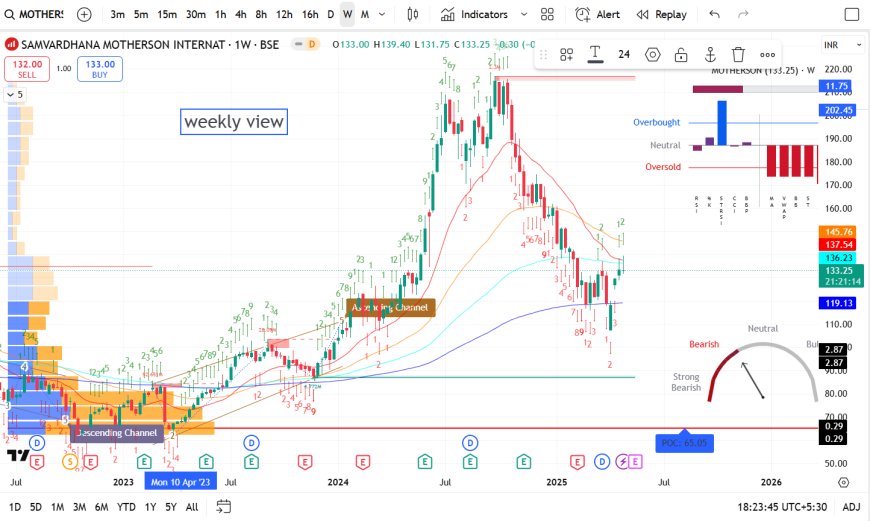
Task: Click the purple E marker beside lightning icon
Action: pos(635,462)
